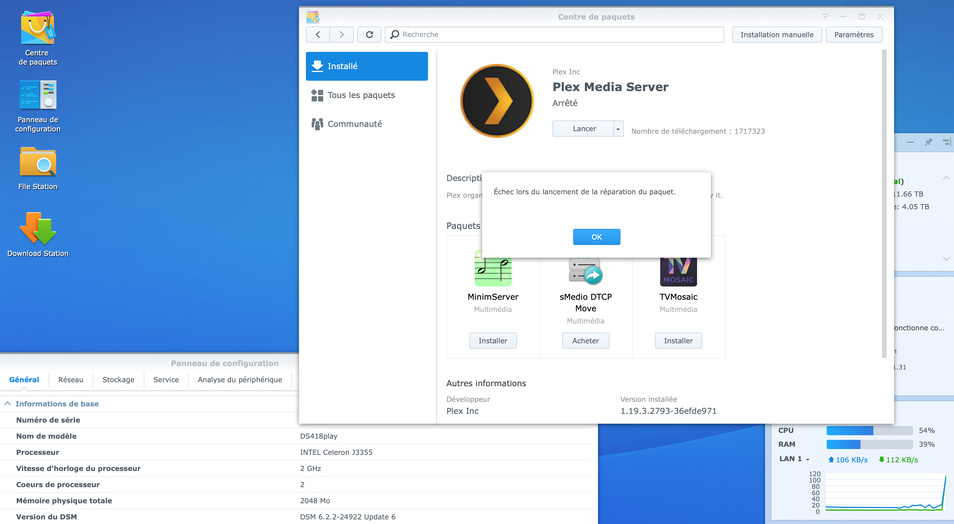The width and height of the screenshot is (954, 524).
Task: Go back in Centre de paquets
Action: coord(318,35)
